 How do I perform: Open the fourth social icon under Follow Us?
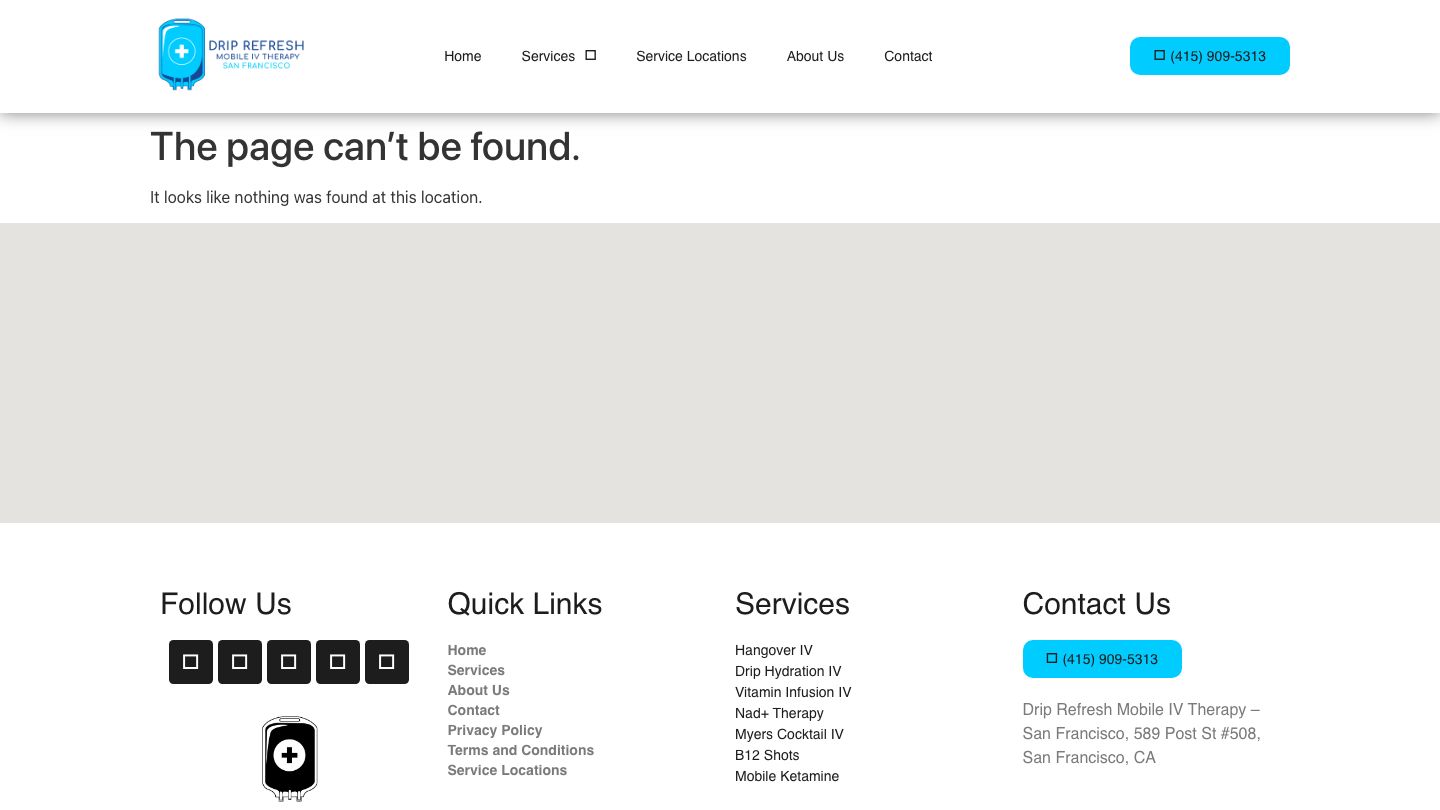click(x=338, y=662)
